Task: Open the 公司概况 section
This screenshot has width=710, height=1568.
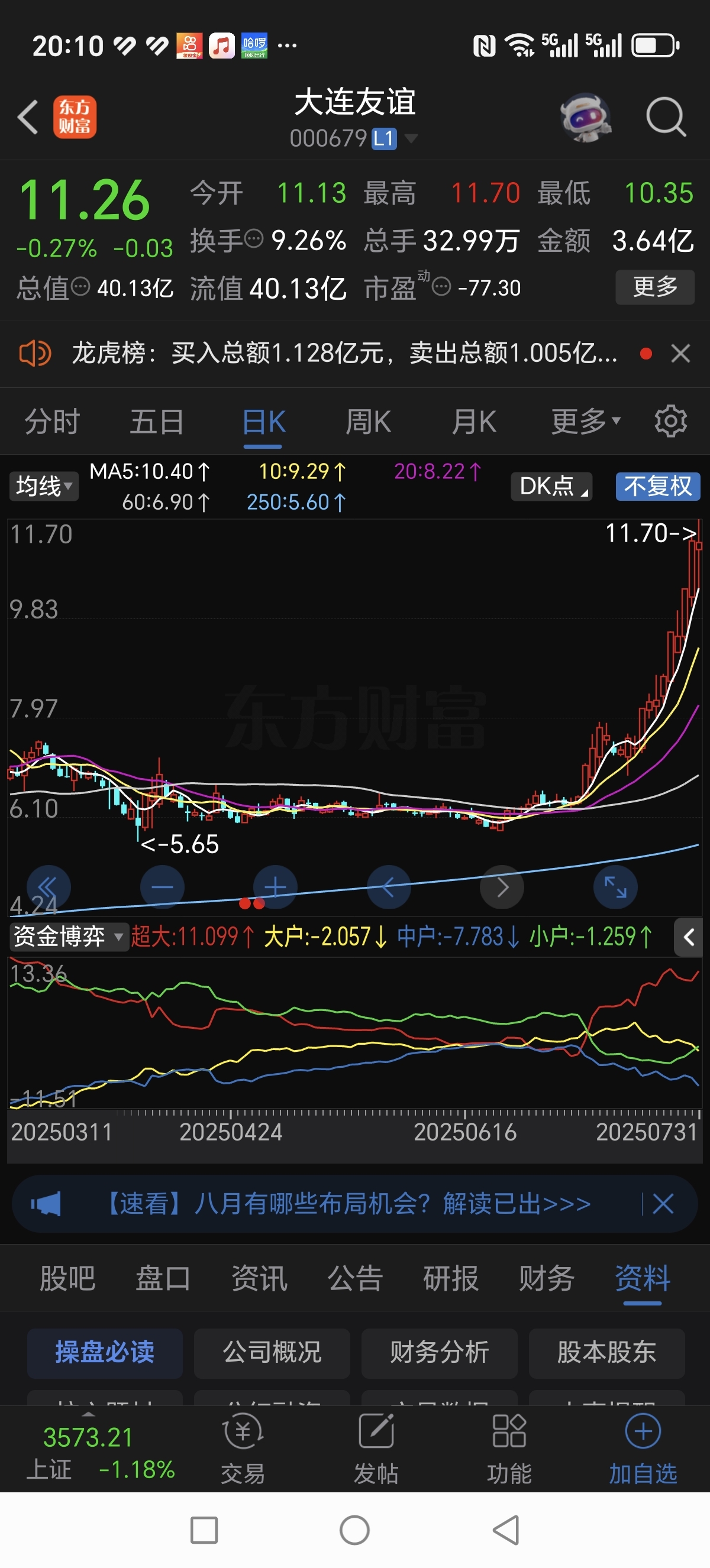Action: pos(272,1353)
